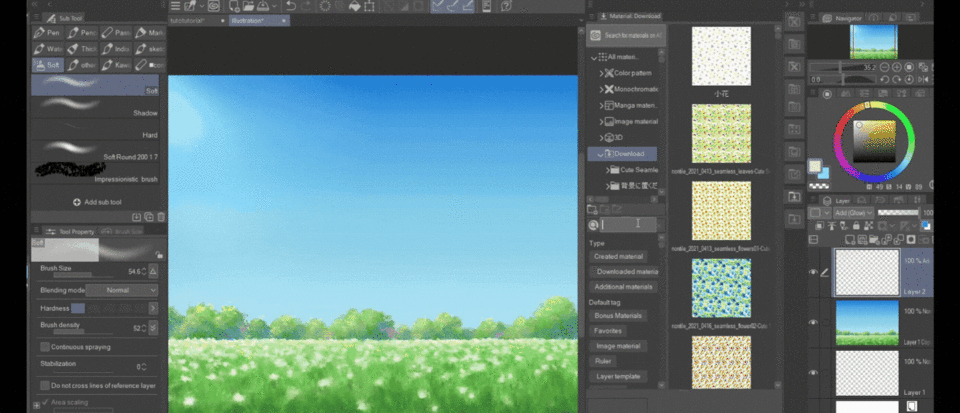
Task: Filter by Additional materials tag
Action: pos(624,287)
